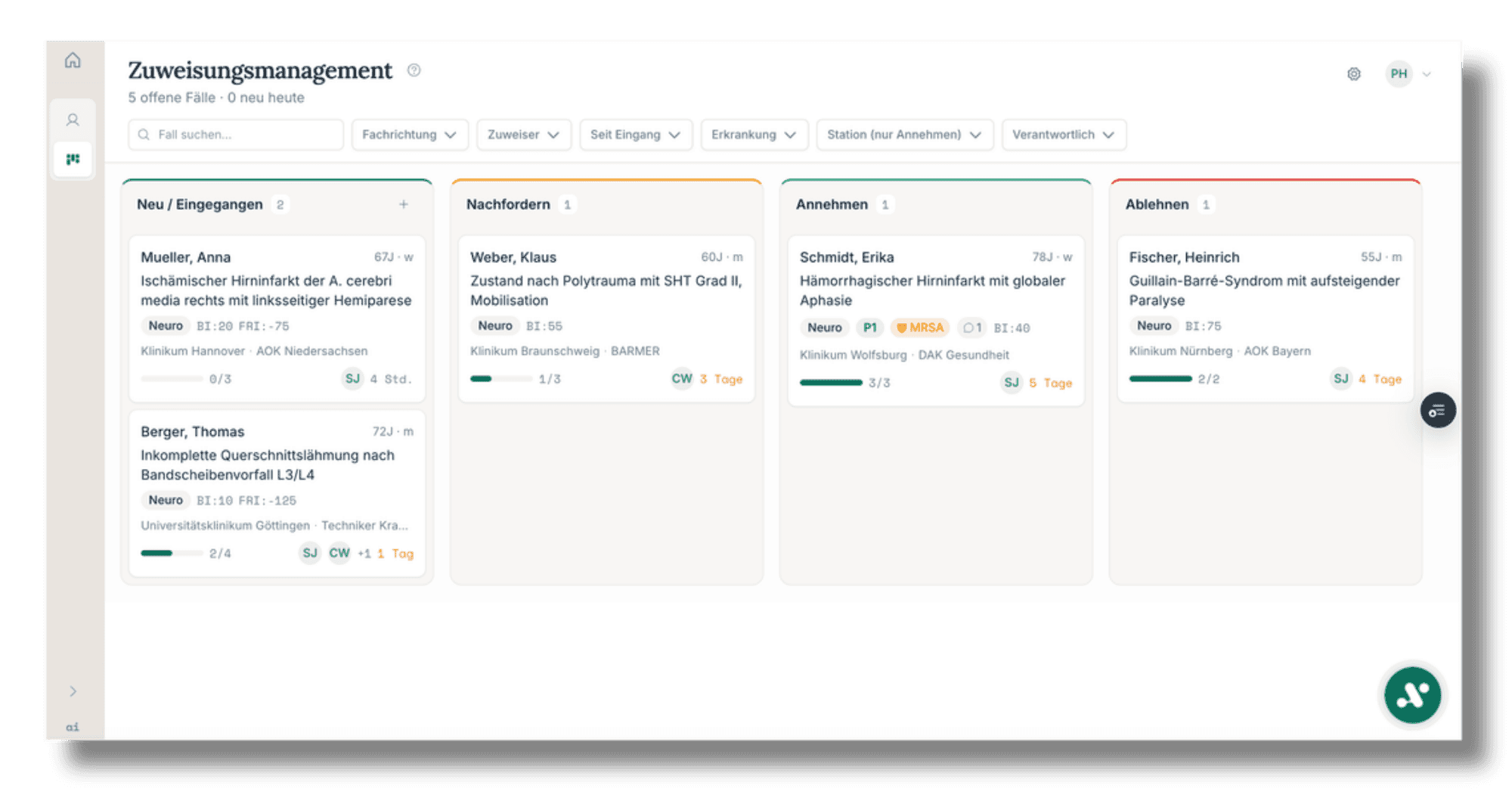The image size is (1512, 804).
Task: Open the Seit Eingang filter dropdown
Action: (636, 135)
